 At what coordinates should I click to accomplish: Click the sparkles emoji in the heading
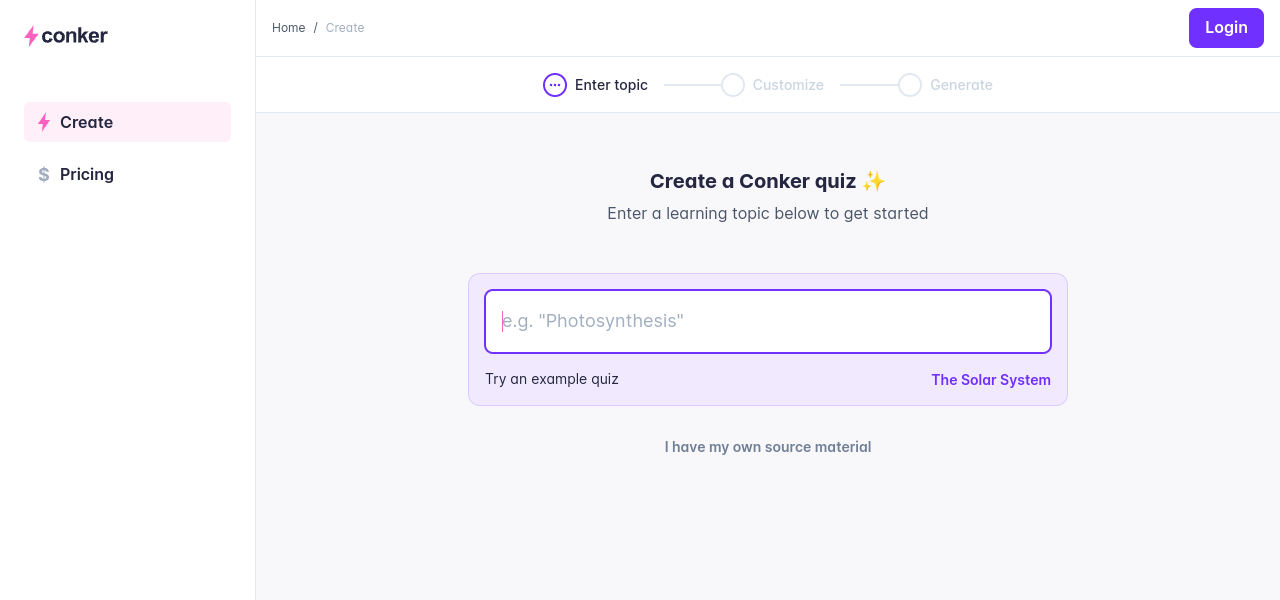point(874,181)
